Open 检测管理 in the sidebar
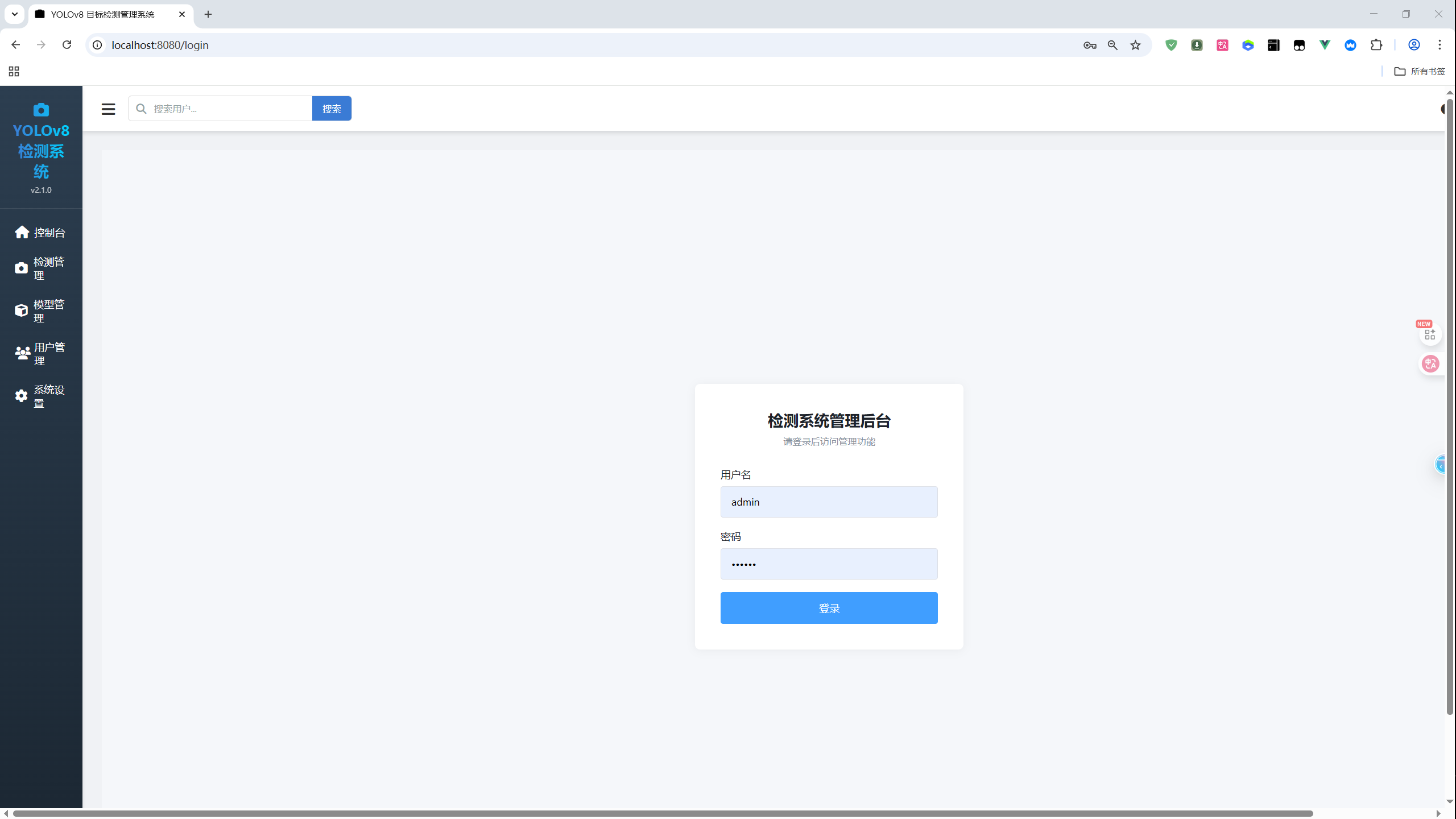The width and height of the screenshot is (1456, 819). [40, 268]
